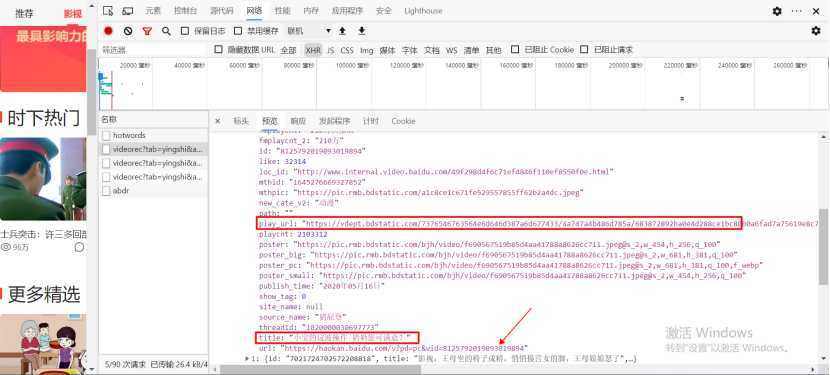Open network panel settings gear
Viewport: 830px width, 375px height.
tap(816, 31)
